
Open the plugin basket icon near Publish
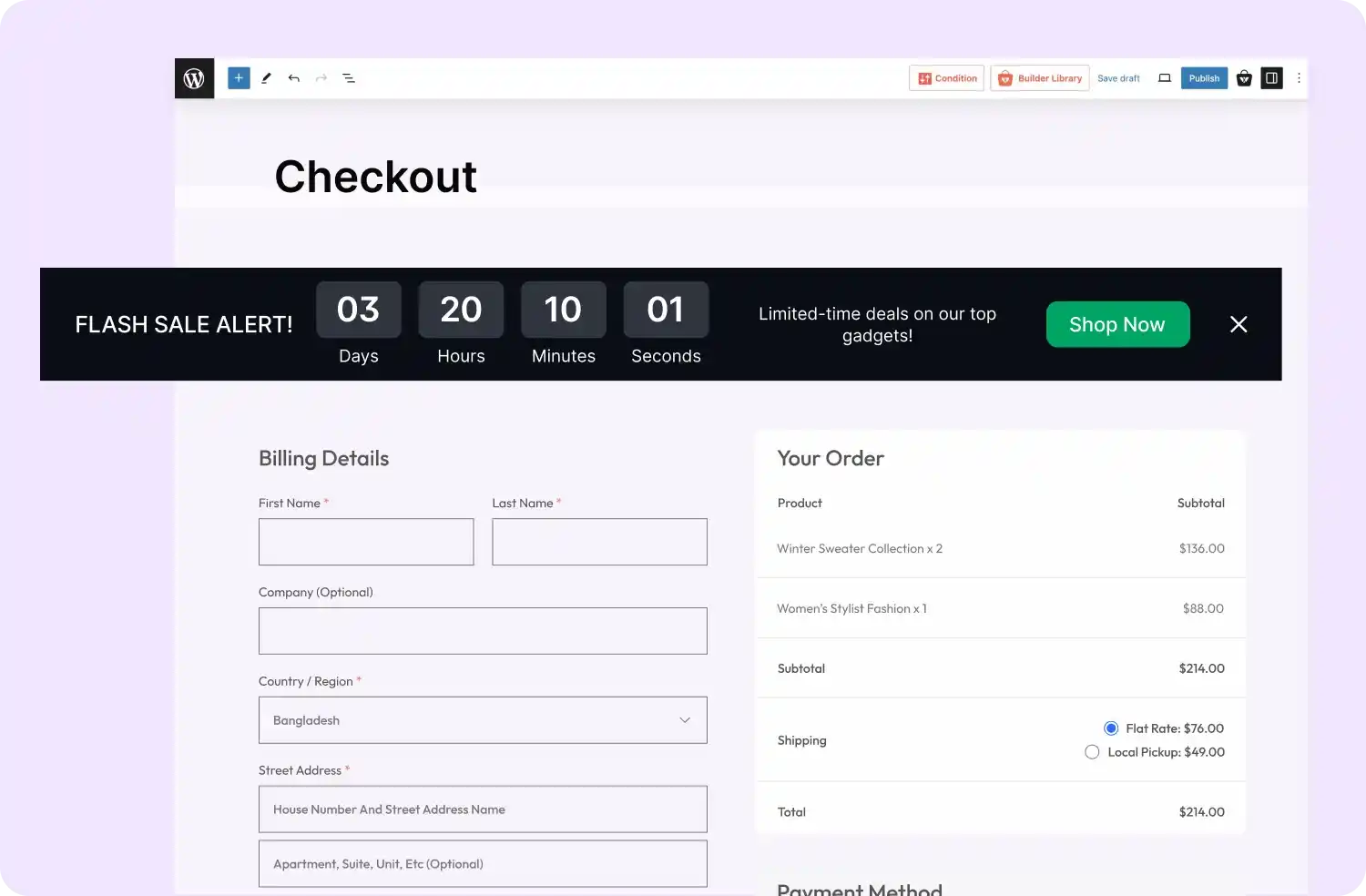(1244, 78)
